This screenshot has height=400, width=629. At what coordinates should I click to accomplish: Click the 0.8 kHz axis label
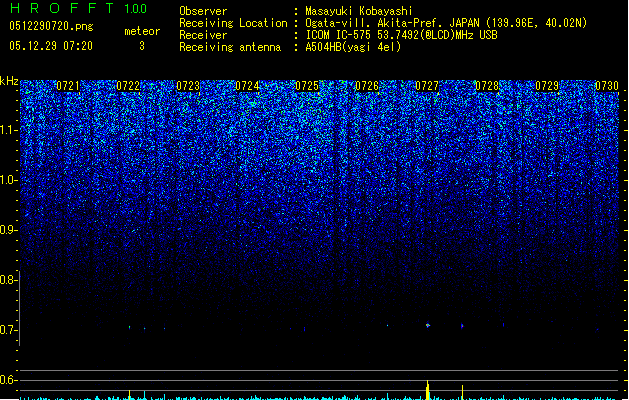[x=9, y=280]
